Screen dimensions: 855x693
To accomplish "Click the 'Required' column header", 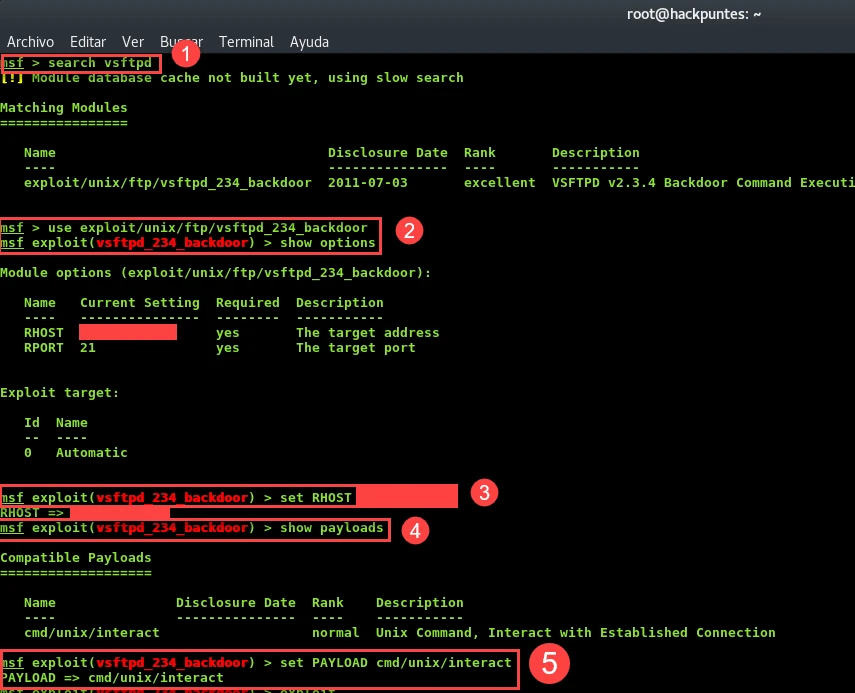I will [x=248, y=303].
